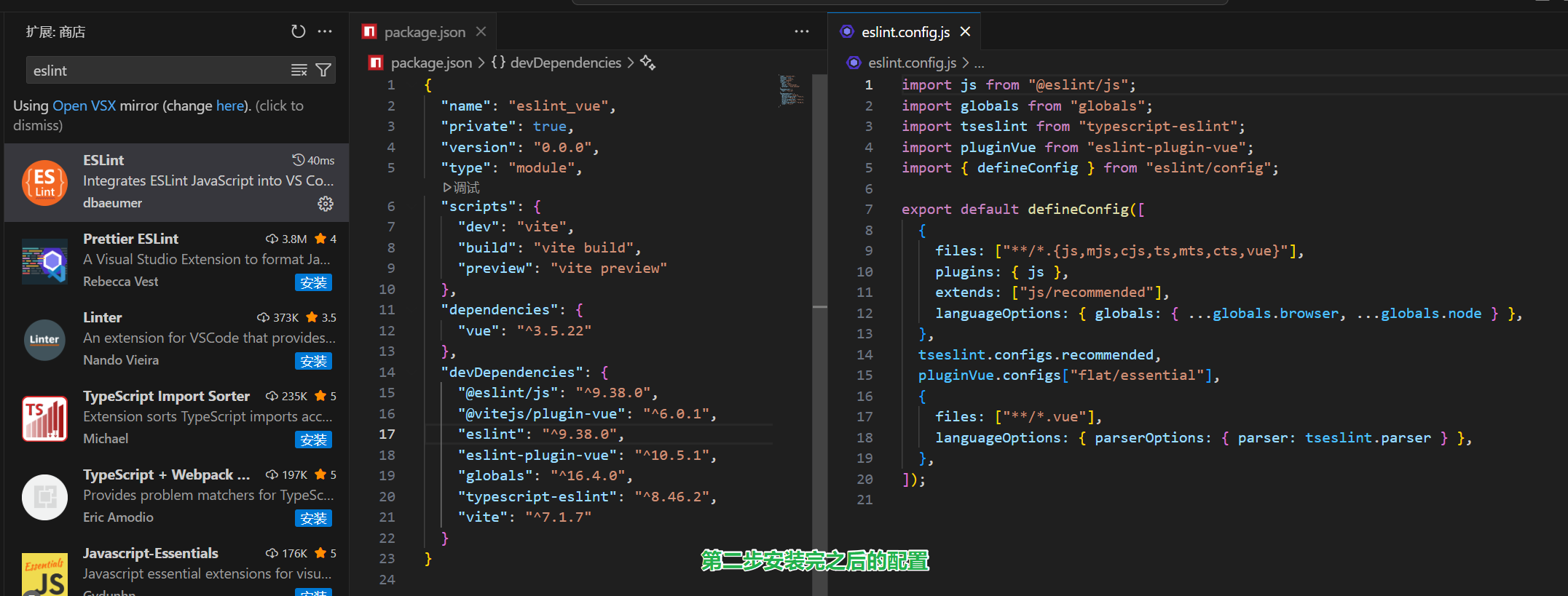Open the extension filter funnel menu
Screen dimensions: 1568x596
pos(323,71)
